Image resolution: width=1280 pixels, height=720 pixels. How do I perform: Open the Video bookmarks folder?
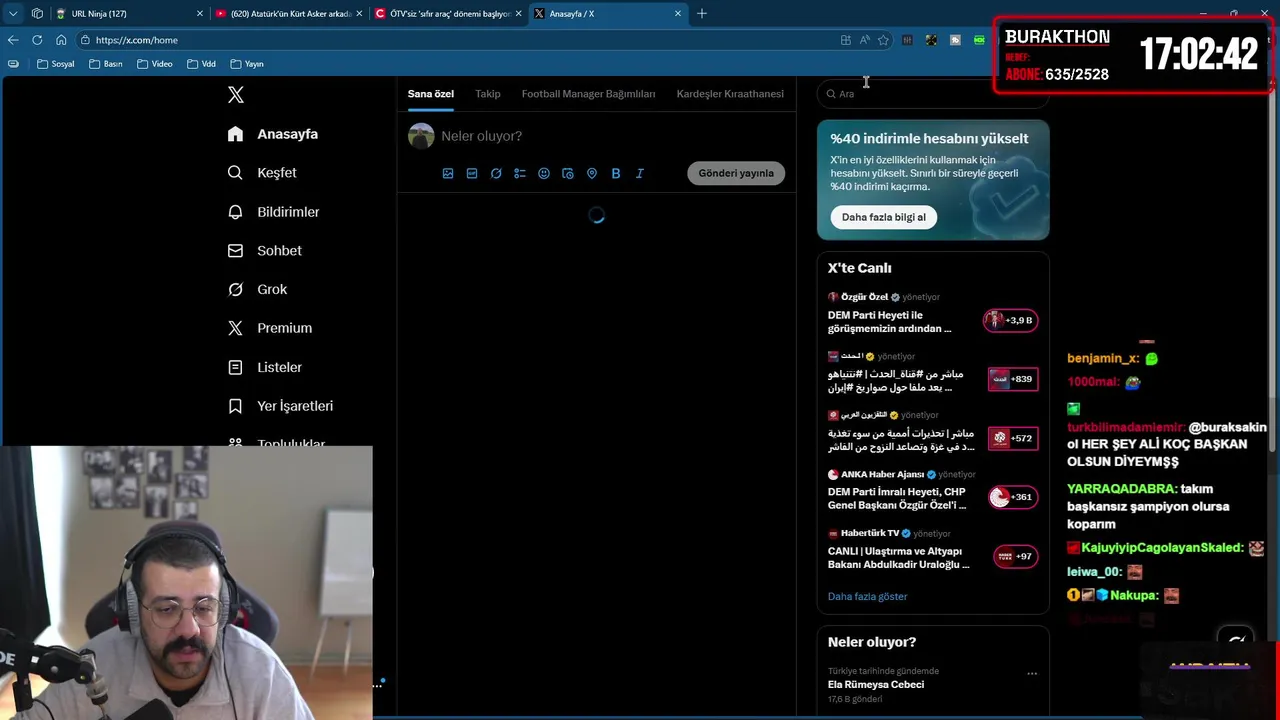(155, 64)
